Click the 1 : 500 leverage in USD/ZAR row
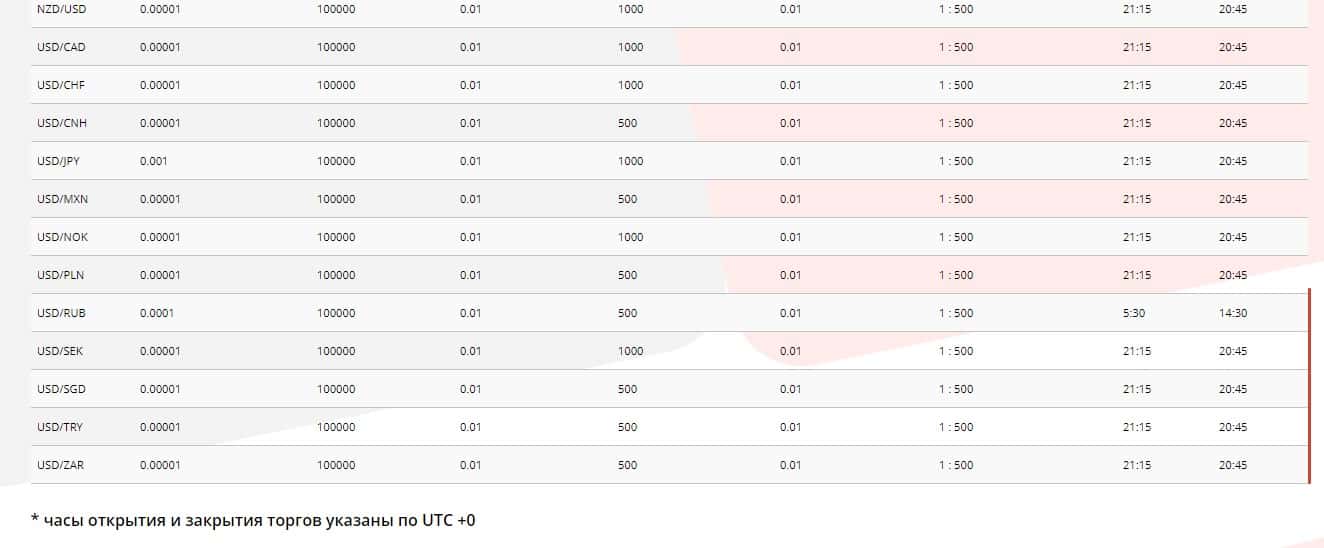1324x548 pixels. click(x=956, y=465)
